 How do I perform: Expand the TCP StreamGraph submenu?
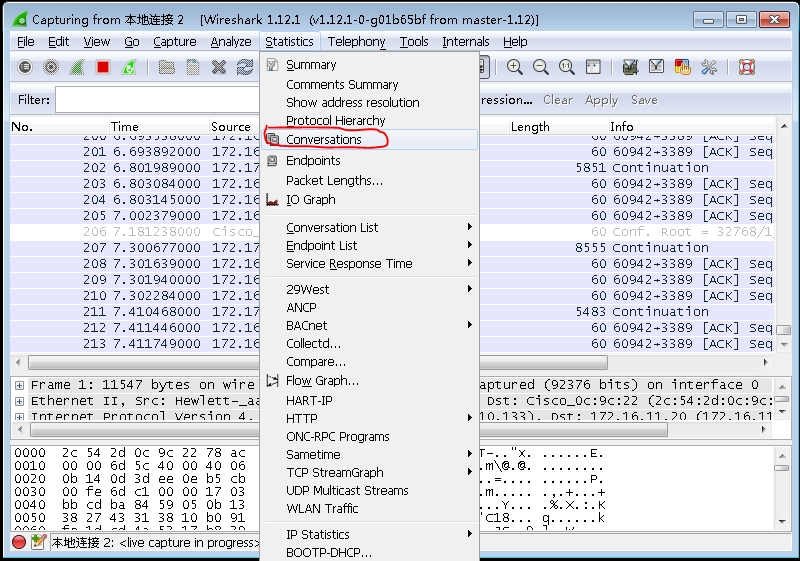tap(370, 473)
